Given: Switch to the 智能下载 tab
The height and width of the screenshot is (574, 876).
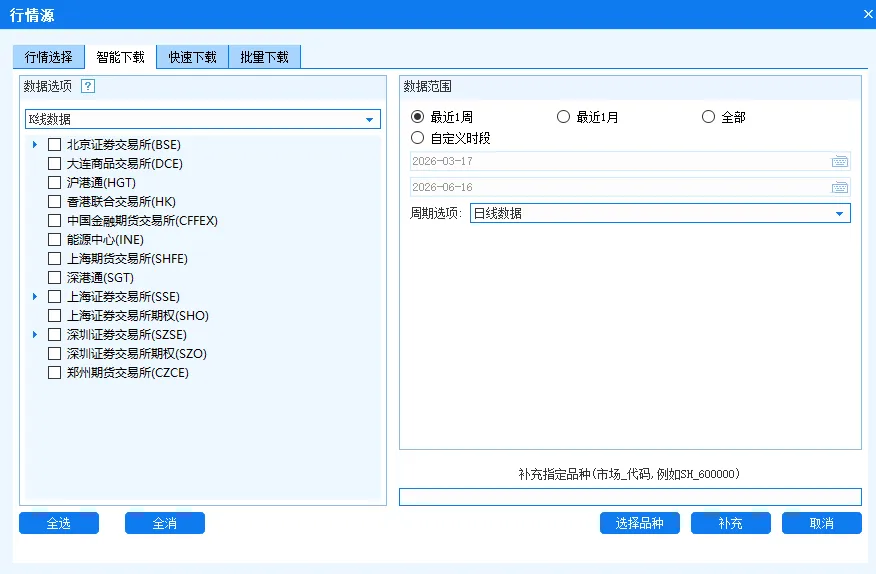Looking at the screenshot, I should pyautogui.click(x=120, y=57).
